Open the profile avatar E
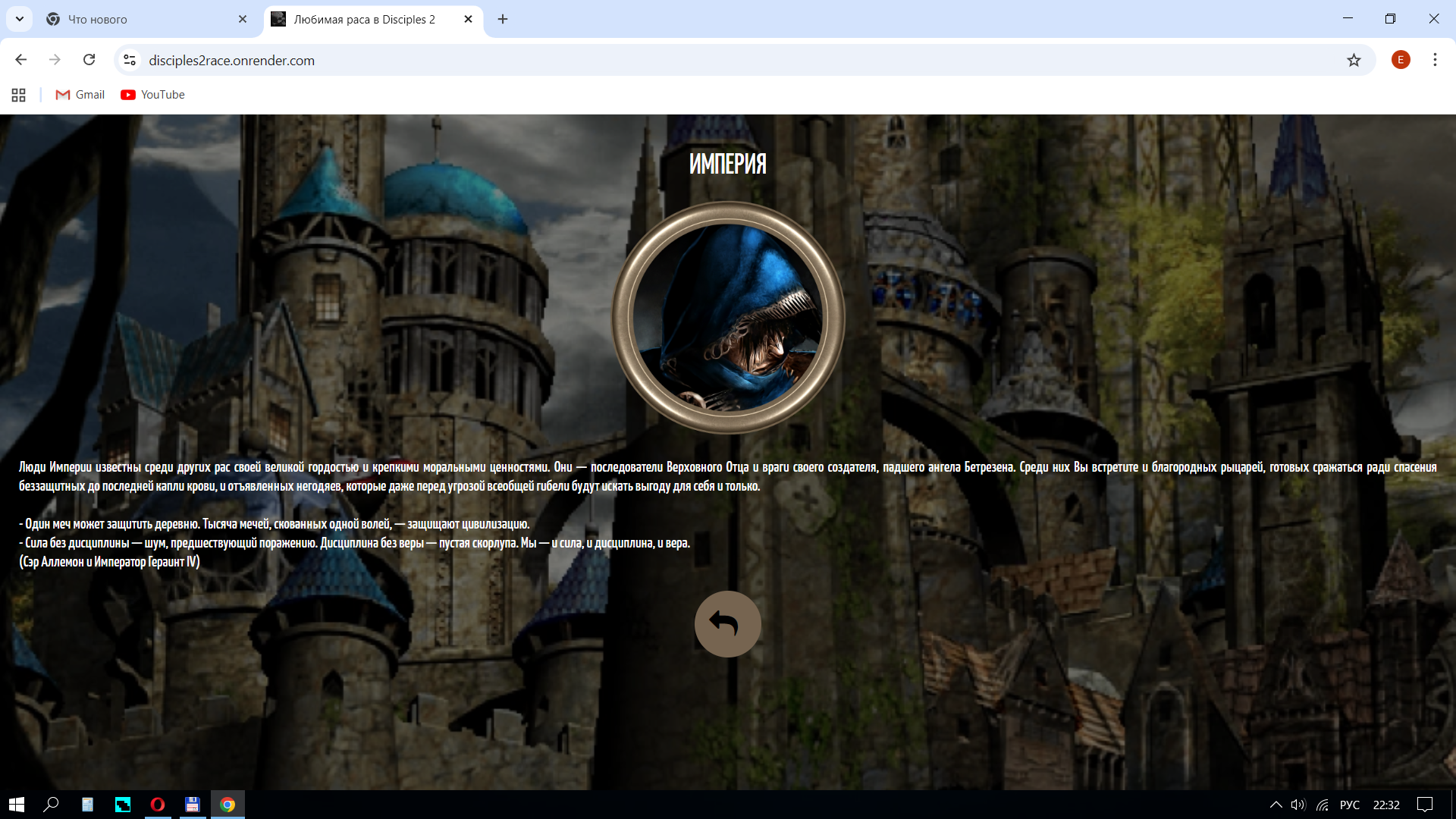The width and height of the screenshot is (1456, 819). pyautogui.click(x=1401, y=60)
